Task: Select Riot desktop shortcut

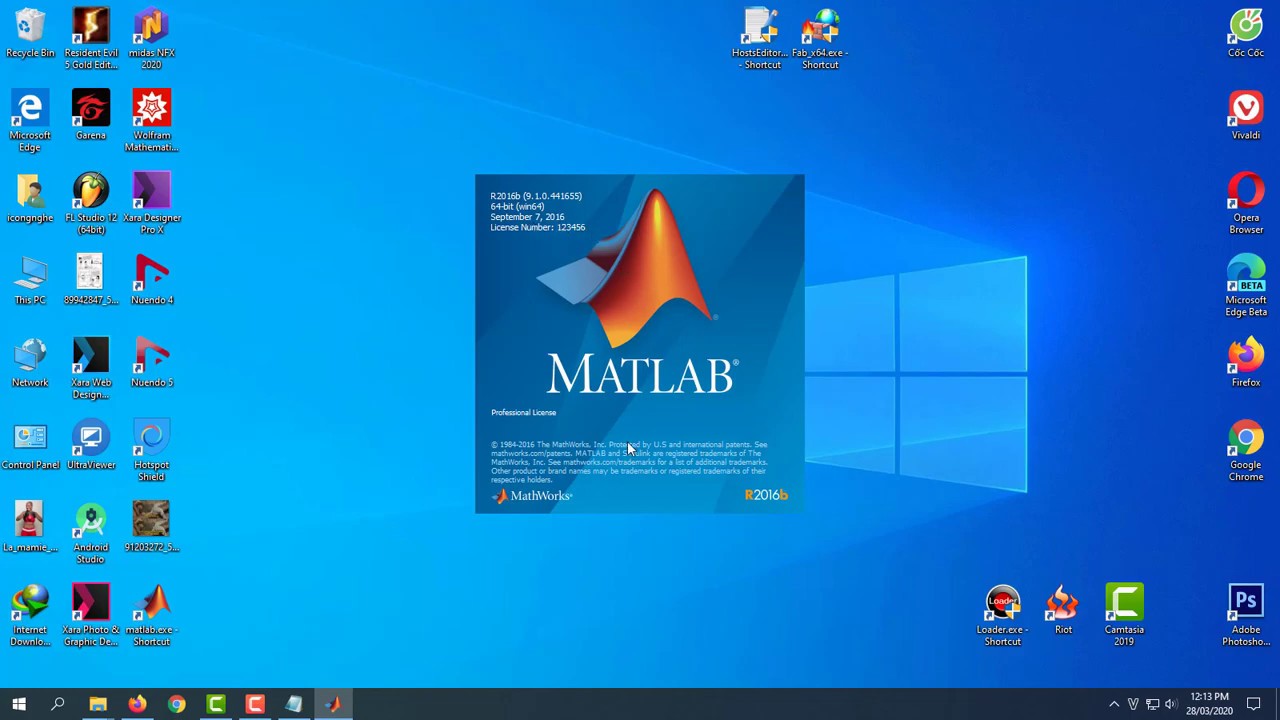Action: (x=1063, y=610)
